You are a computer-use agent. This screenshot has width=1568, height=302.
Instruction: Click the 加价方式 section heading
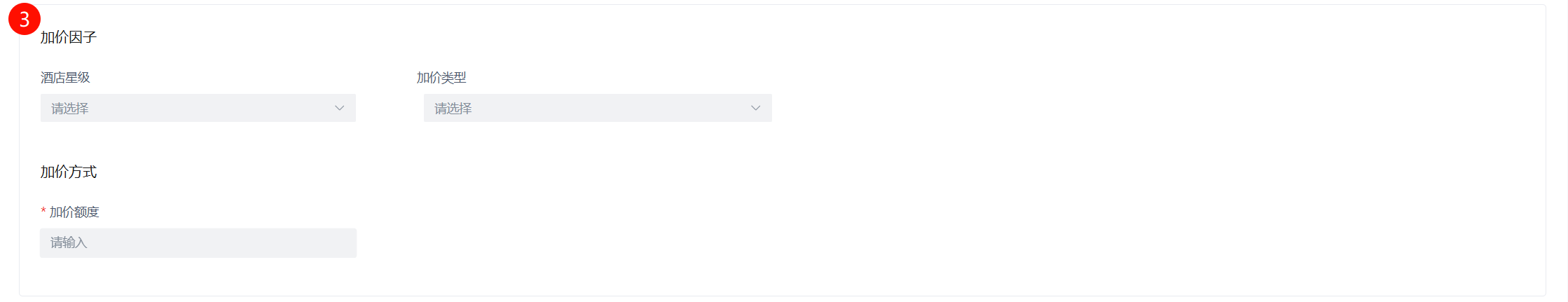(x=68, y=172)
